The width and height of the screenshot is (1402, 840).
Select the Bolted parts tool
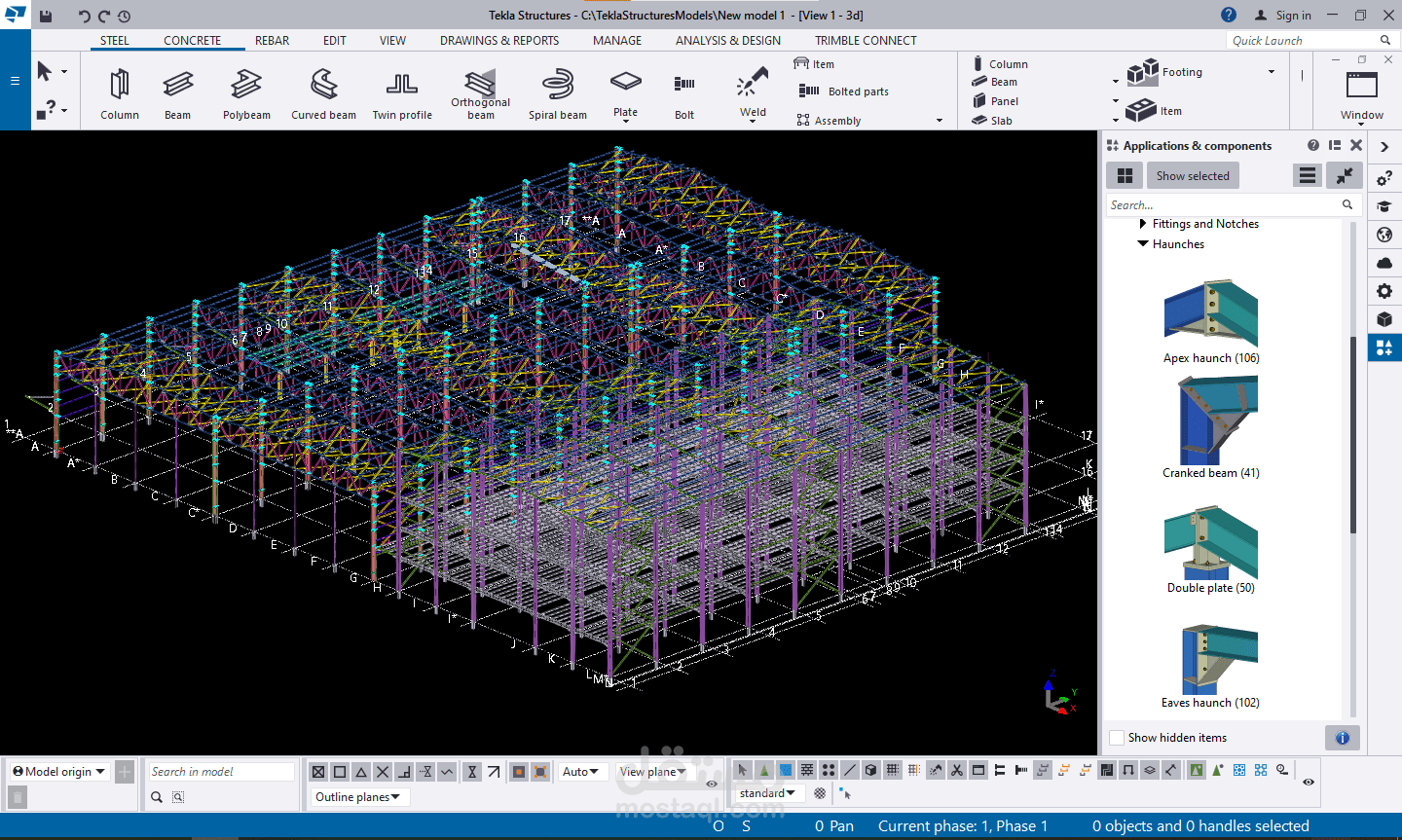pyautogui.click(x=844, y=91)
